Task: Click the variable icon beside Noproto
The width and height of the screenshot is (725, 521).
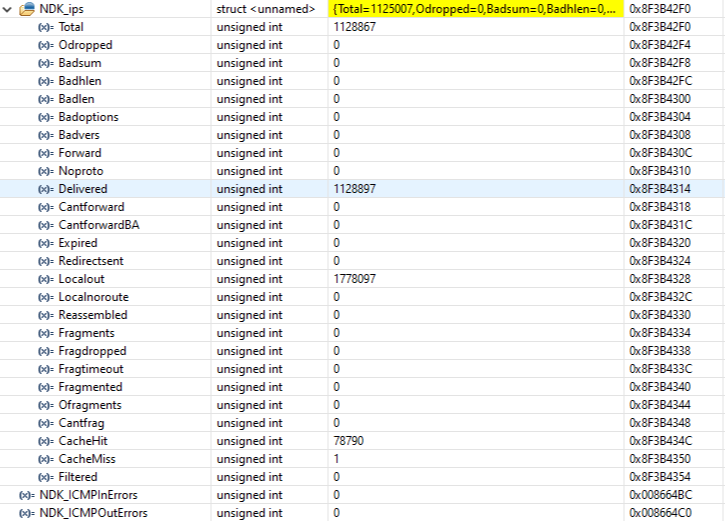Action: 46,172
